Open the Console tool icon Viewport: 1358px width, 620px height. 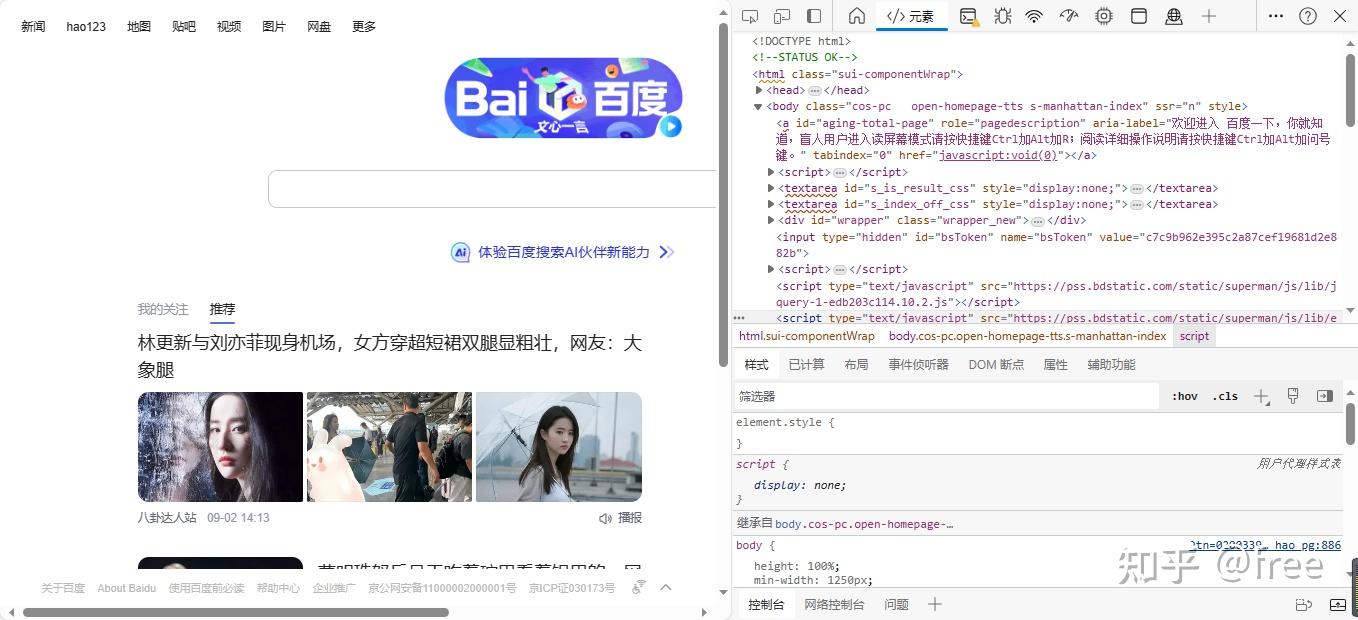(968, 16)
